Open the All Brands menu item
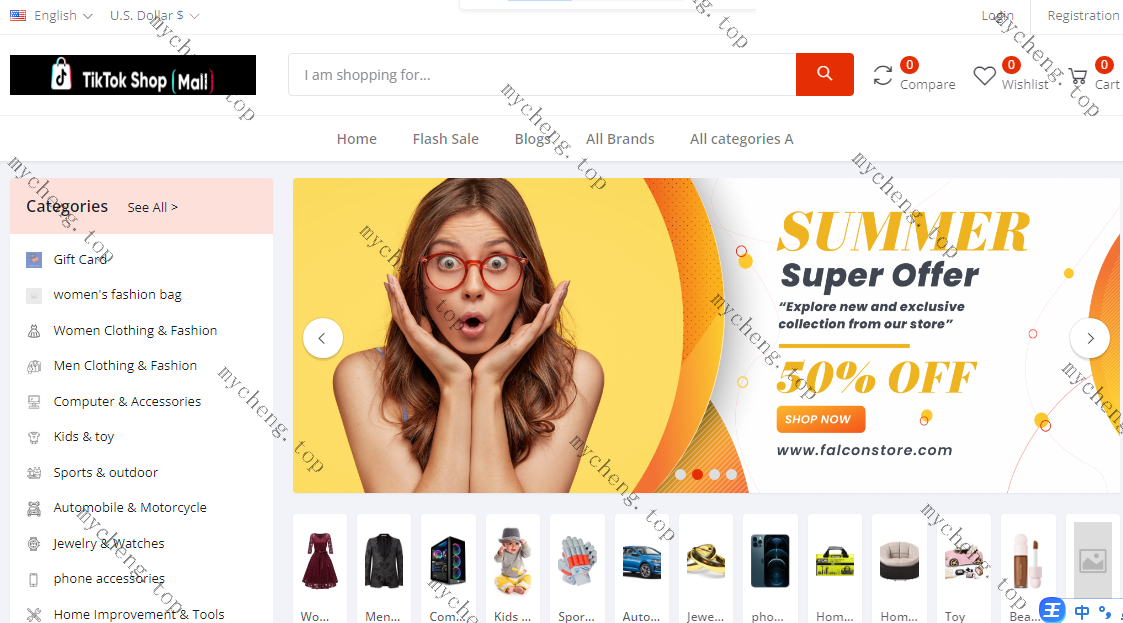 tap(620, 139)
